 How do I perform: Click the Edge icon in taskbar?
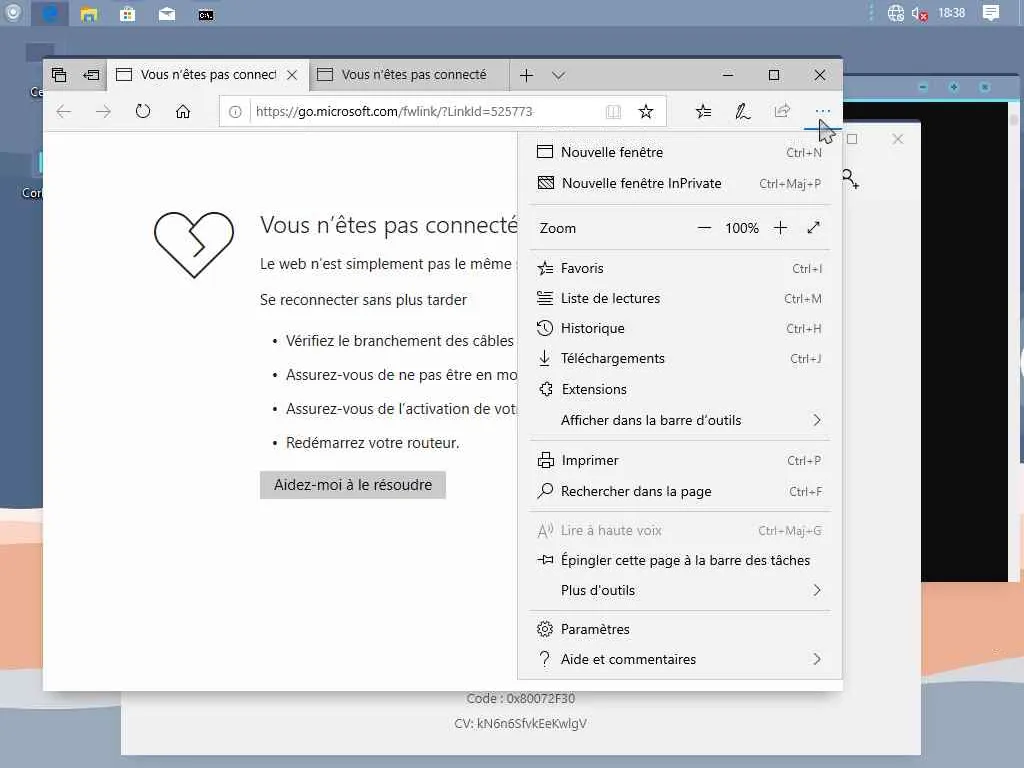50,14
